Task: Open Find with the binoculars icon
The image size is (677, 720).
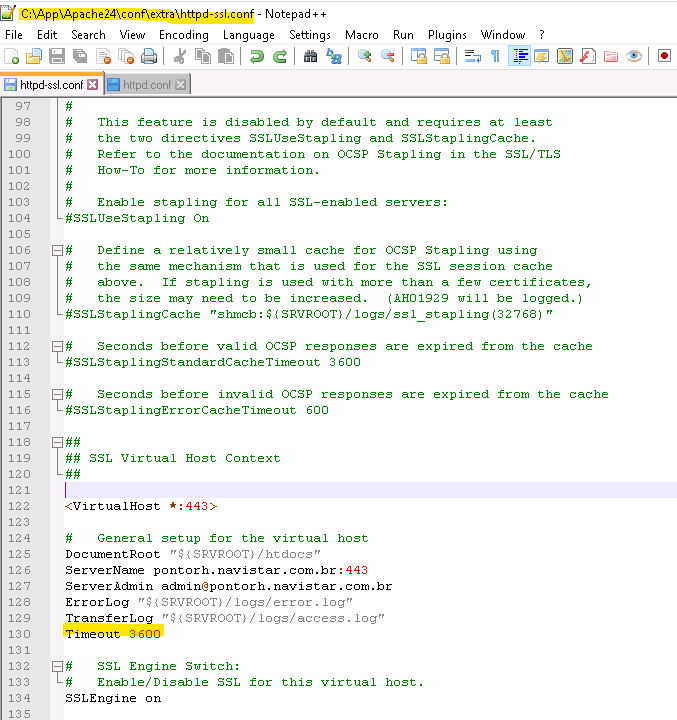Action: 310,56
